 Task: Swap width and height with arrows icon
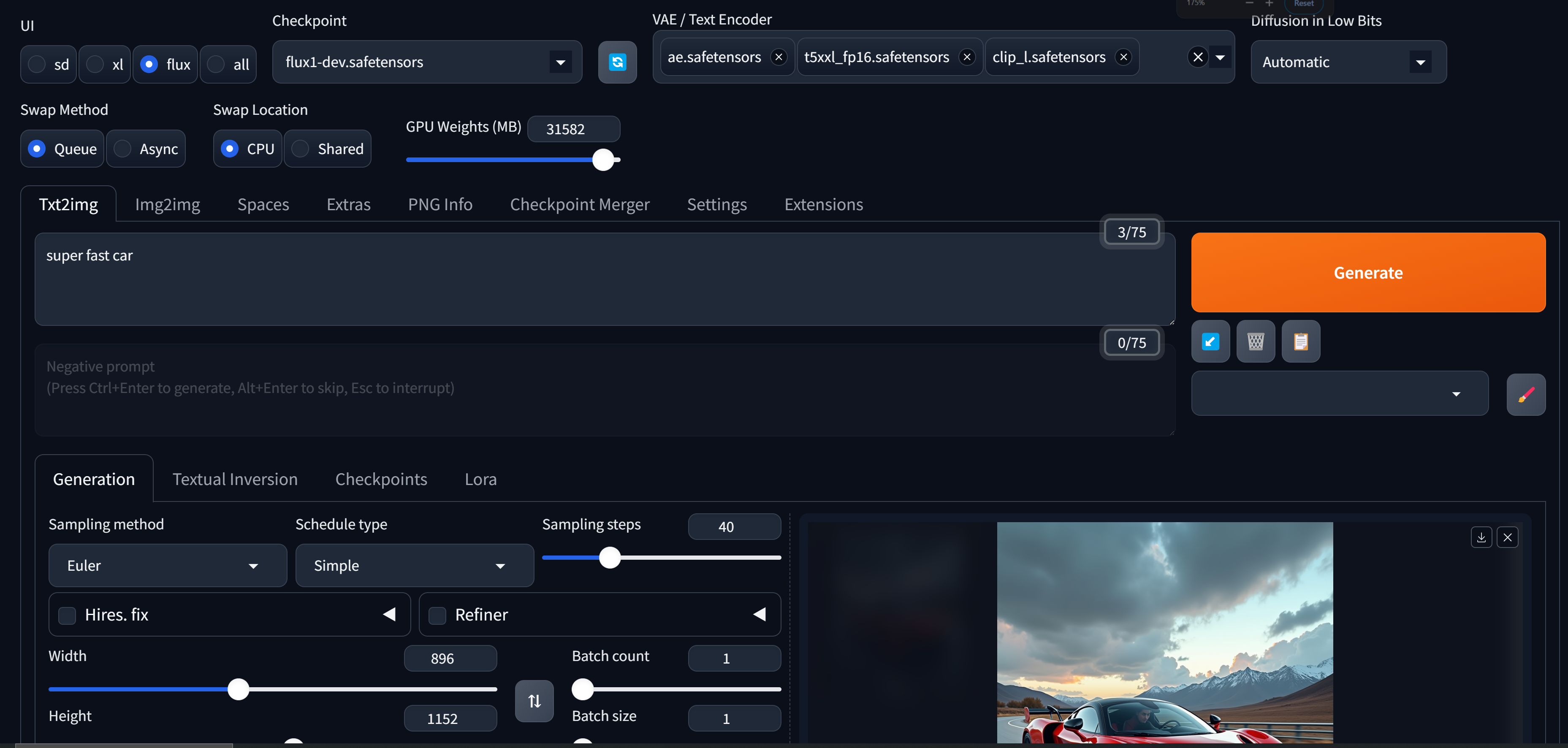534,701
